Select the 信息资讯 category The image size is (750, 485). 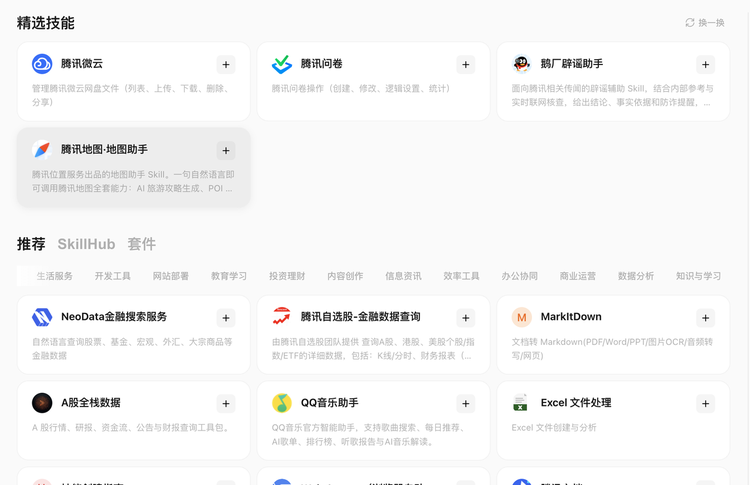[x=403, y=276]
